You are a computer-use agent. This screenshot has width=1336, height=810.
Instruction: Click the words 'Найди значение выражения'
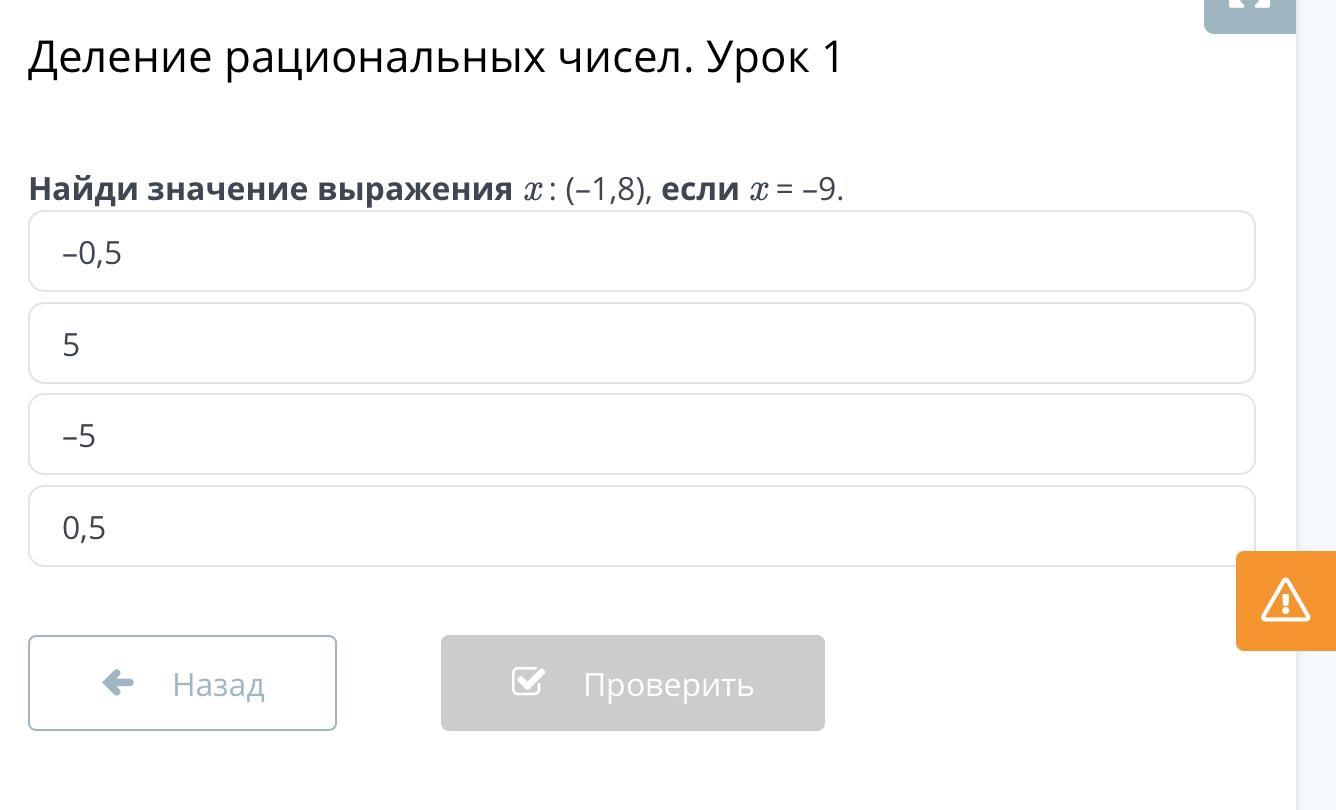click(270, 189)
